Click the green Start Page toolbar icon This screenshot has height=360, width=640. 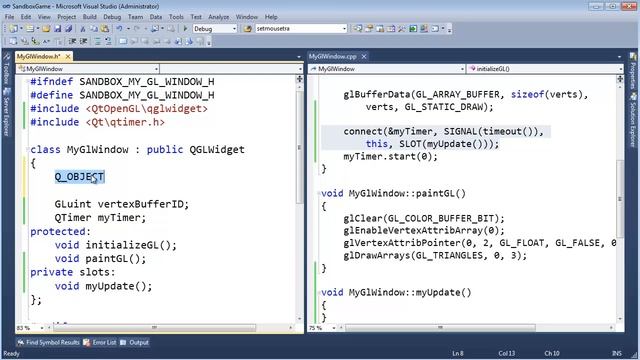pyautogui.click(x=413, y=29)
